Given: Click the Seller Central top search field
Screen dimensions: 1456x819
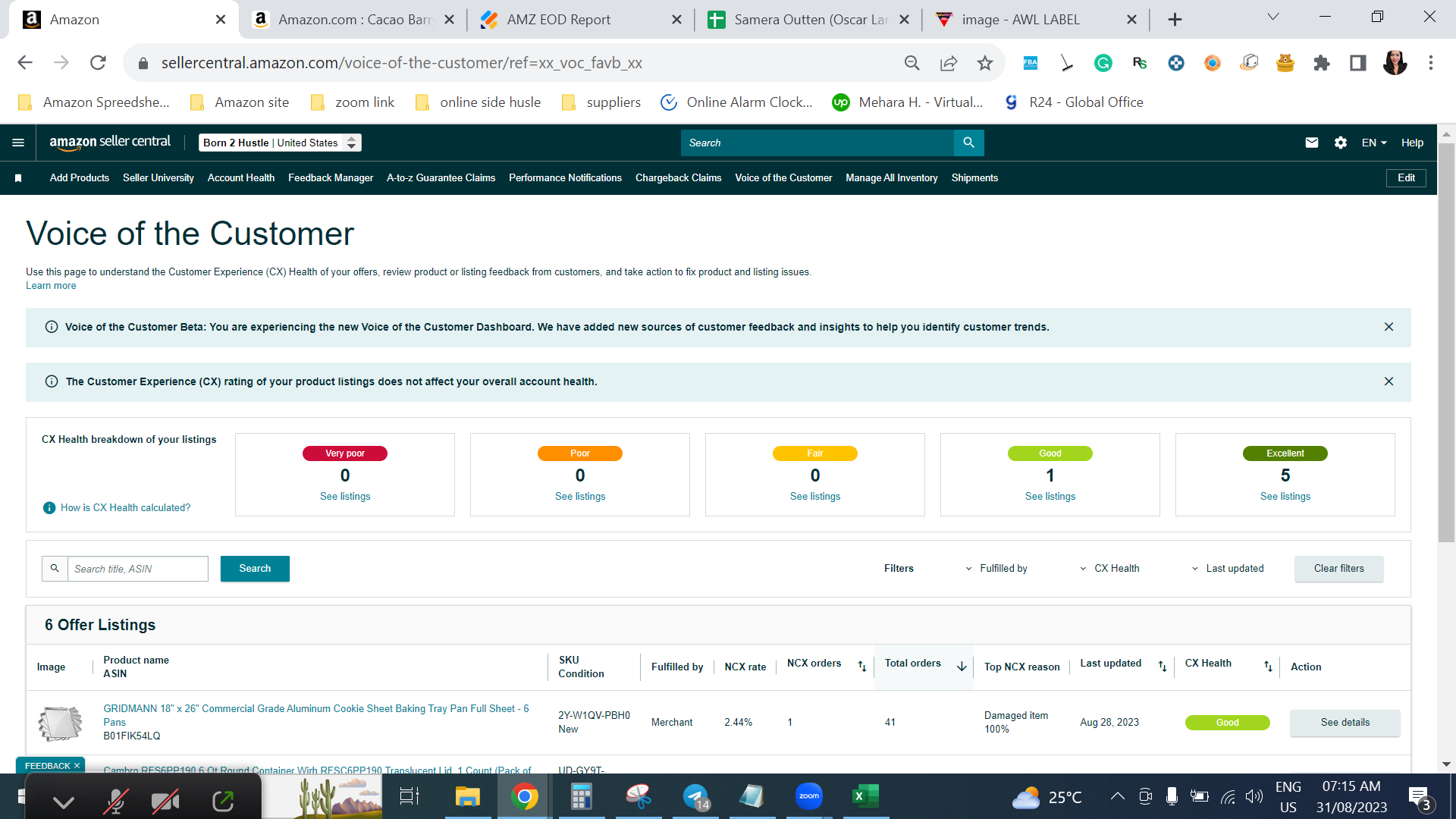Looking at the screenshot, I should pyautogui.click(x=817, y=143).
